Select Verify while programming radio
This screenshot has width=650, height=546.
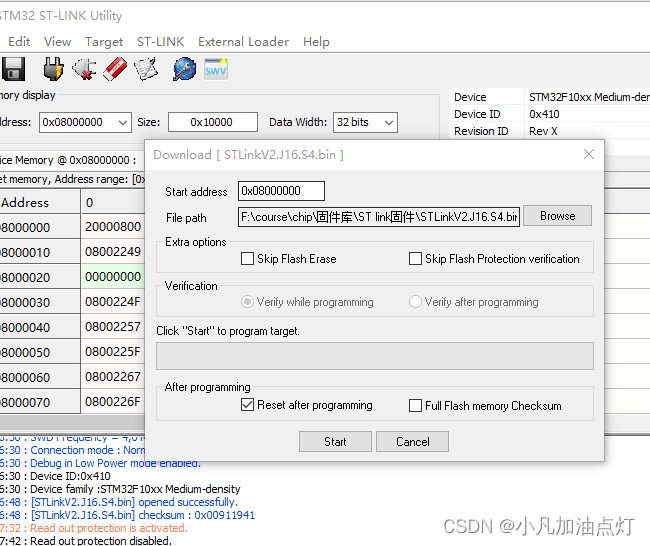(247, 302)
